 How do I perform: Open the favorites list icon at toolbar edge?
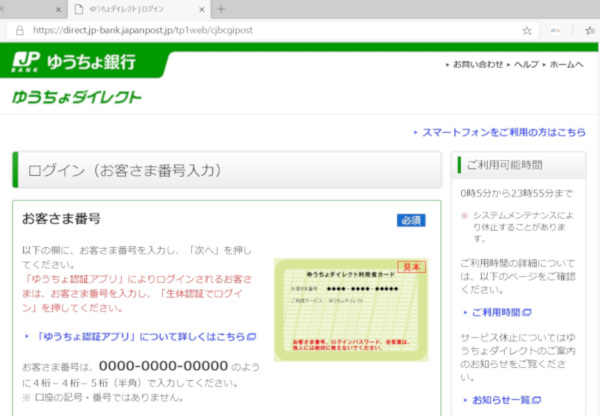point(590,31)
